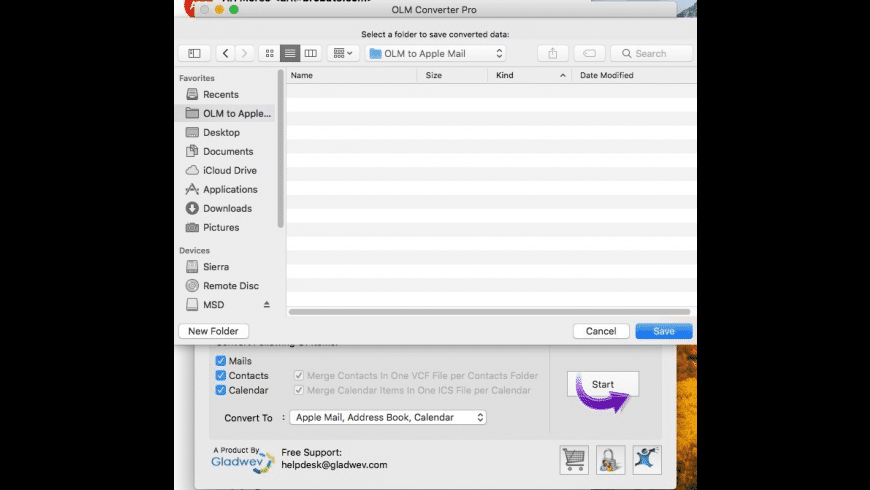Toggle the Calendar checkbox
This screenshot has width=870, height=490.
(x=221, y=390)
